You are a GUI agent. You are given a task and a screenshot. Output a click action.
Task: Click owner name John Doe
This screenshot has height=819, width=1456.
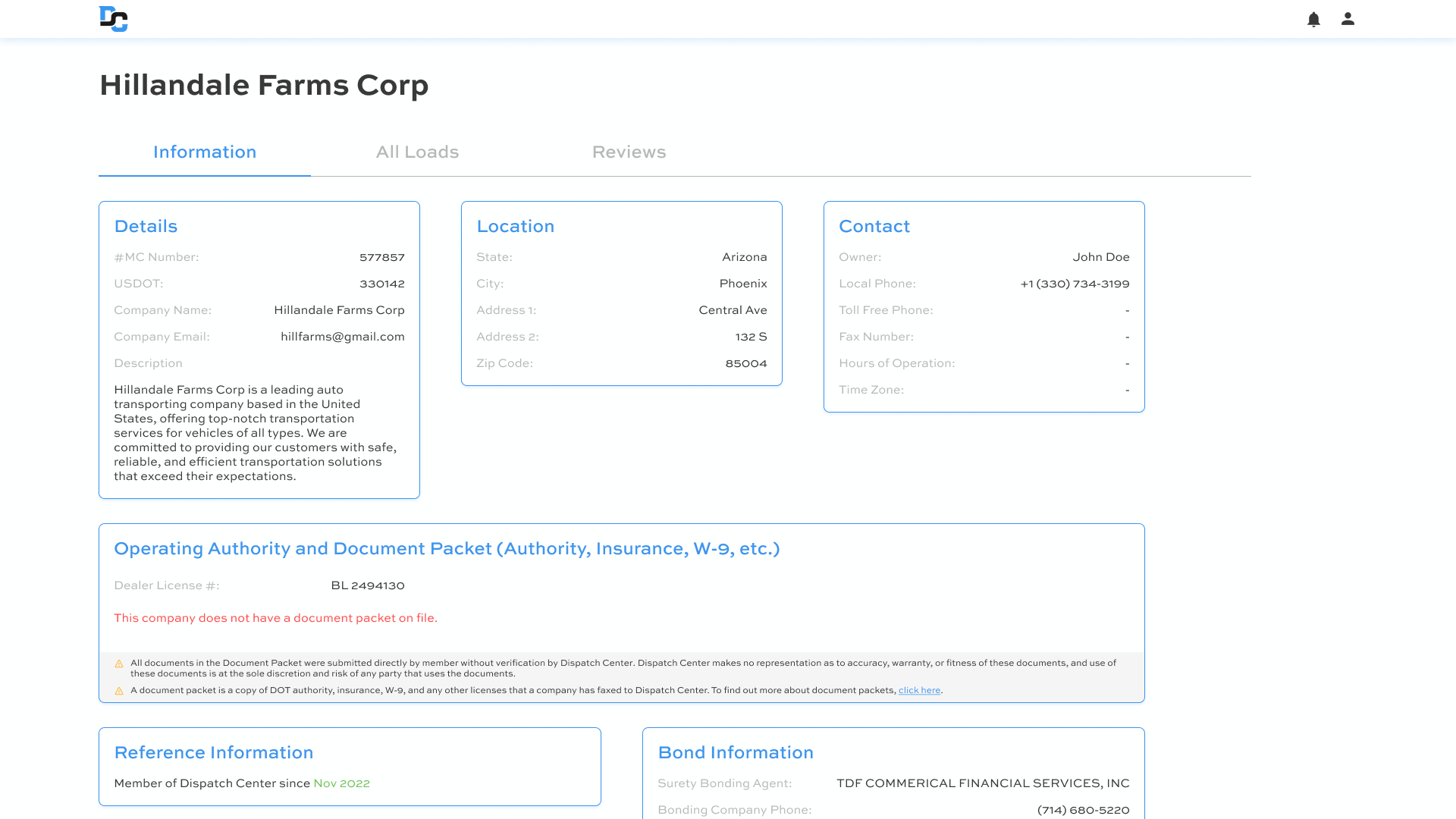[x=1101, y=257]
